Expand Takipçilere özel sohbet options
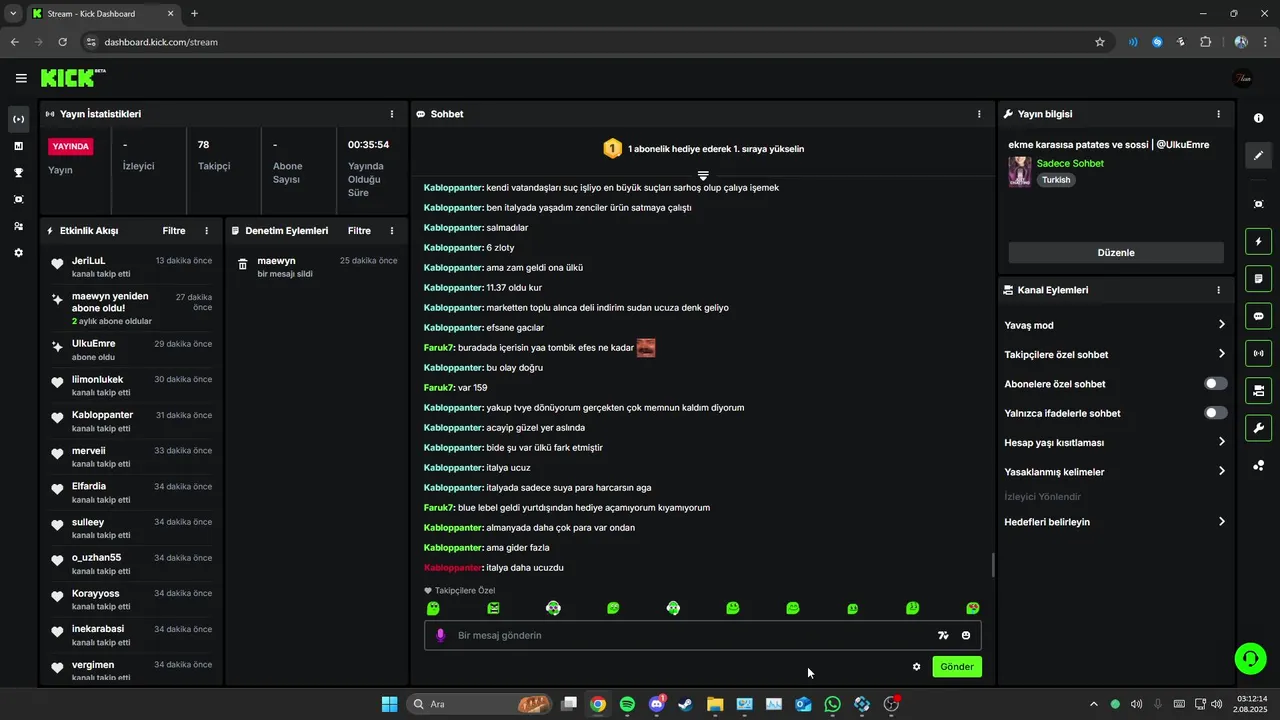Viewport: 1280px width, 720px height. coord(1114,354)
